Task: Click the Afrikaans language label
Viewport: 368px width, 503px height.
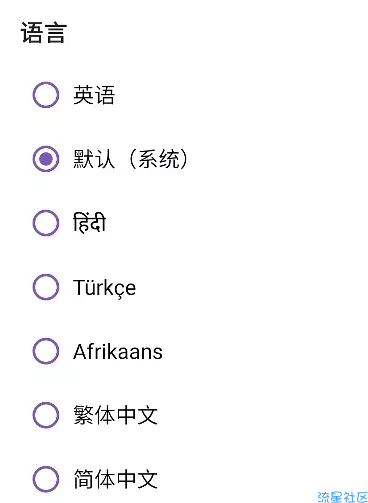Action: (x=118, y=352)
